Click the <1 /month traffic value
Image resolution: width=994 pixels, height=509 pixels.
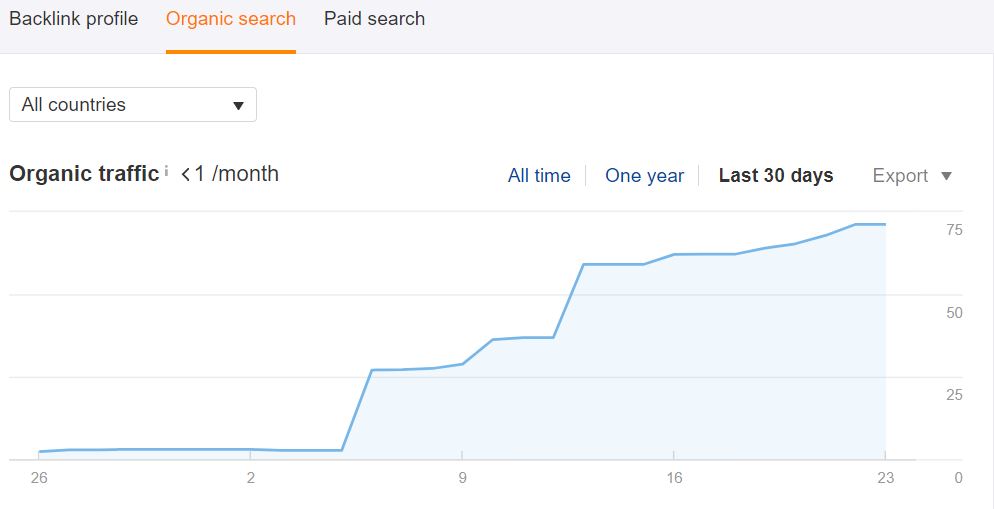point(230,174)
